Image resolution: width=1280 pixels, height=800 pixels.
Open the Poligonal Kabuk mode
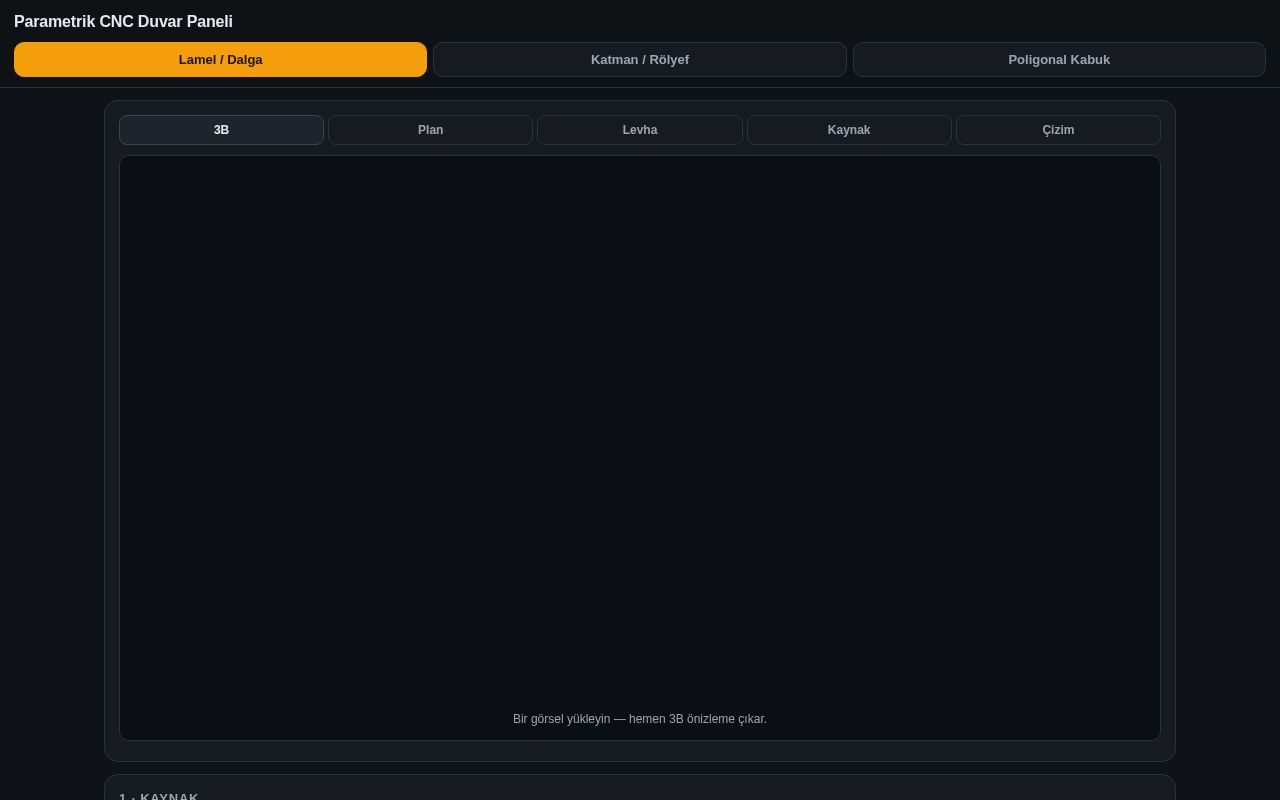(1059, 59)
